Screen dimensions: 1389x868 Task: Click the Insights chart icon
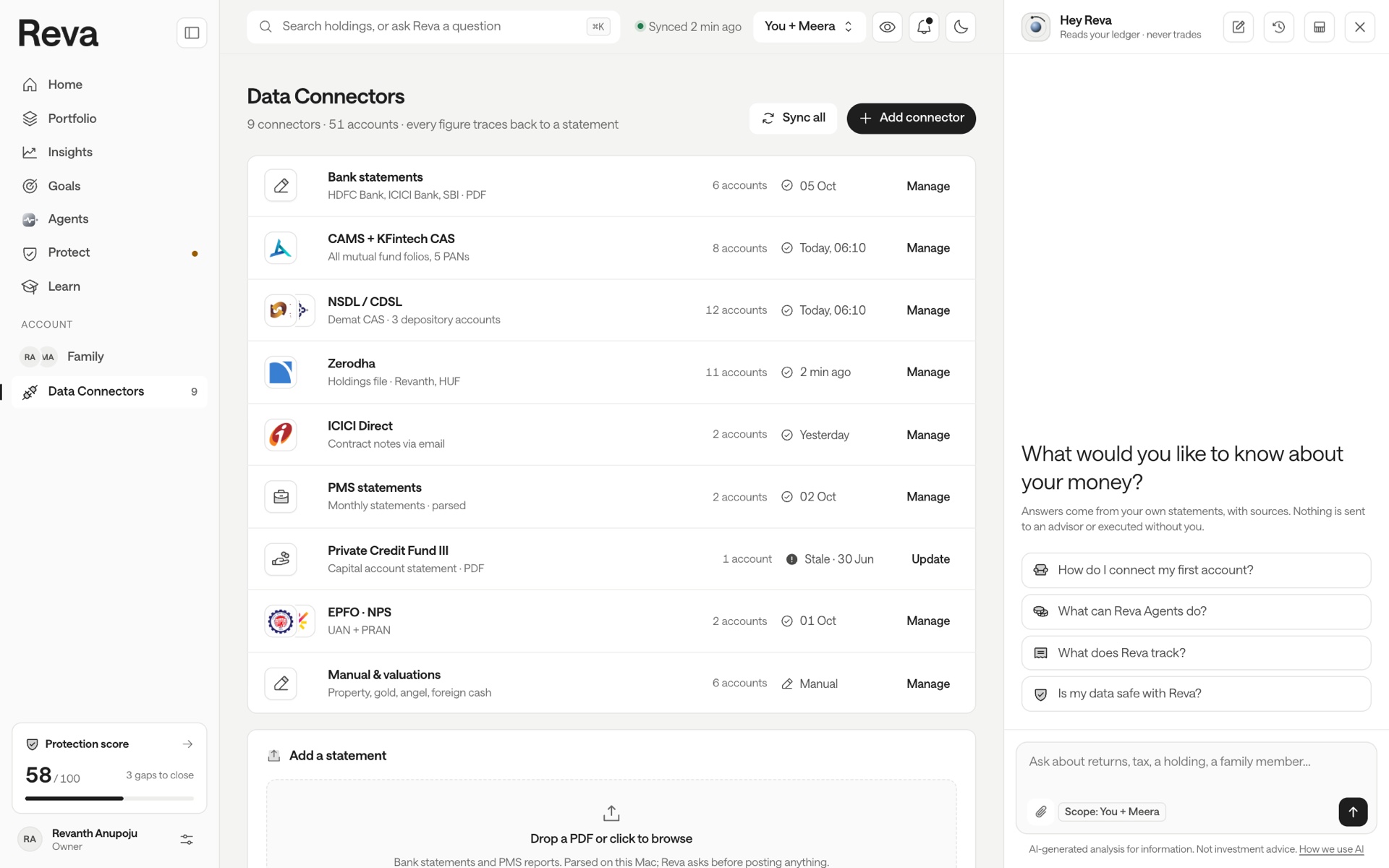[30, 152]
